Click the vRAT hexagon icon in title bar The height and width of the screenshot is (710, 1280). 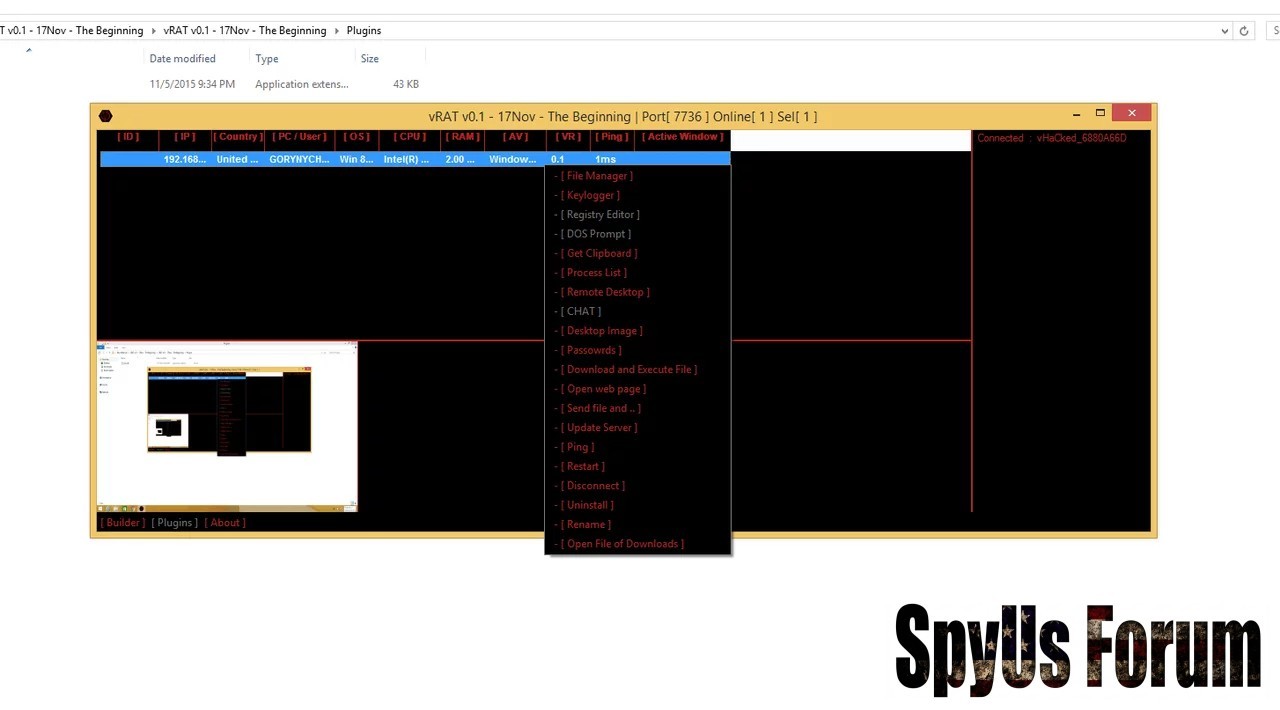[x=106, y=117]
